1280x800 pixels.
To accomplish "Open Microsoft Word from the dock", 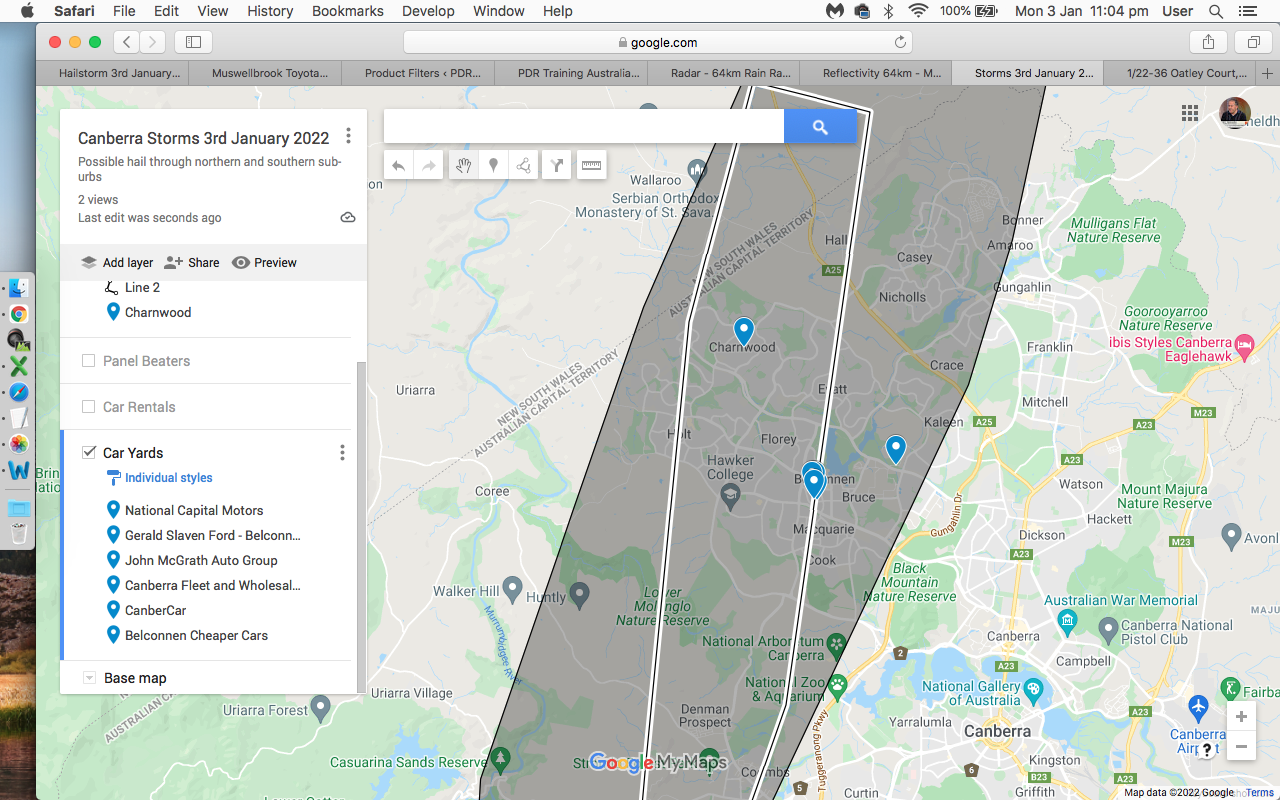I will [x=18, y=470].
